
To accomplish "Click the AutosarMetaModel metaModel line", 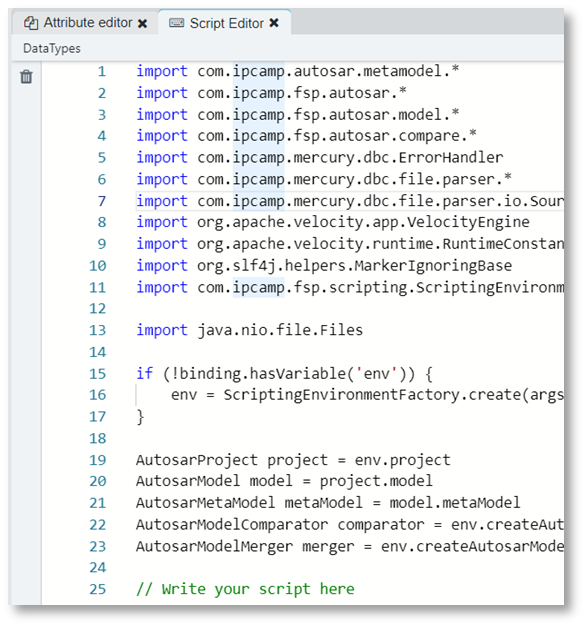I will coord(328,503).
